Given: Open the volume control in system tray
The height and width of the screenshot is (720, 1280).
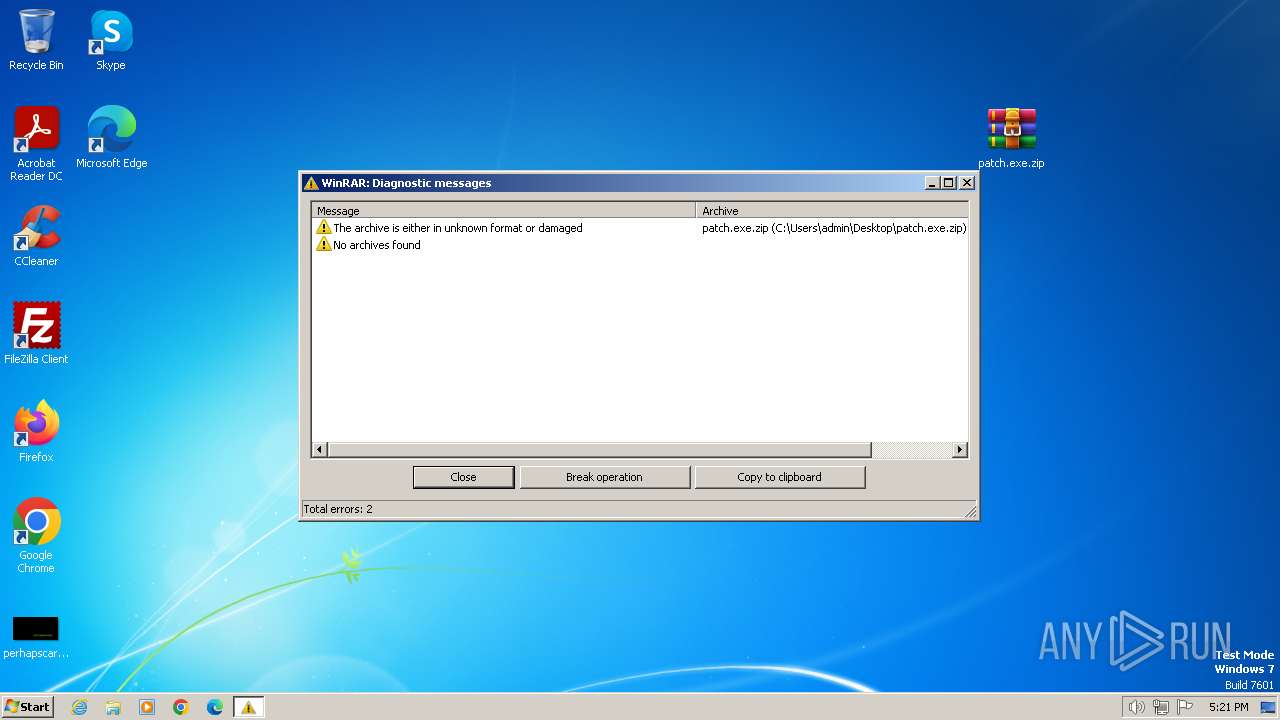Looking at the screenshot, I should [x=1136, y=707].
